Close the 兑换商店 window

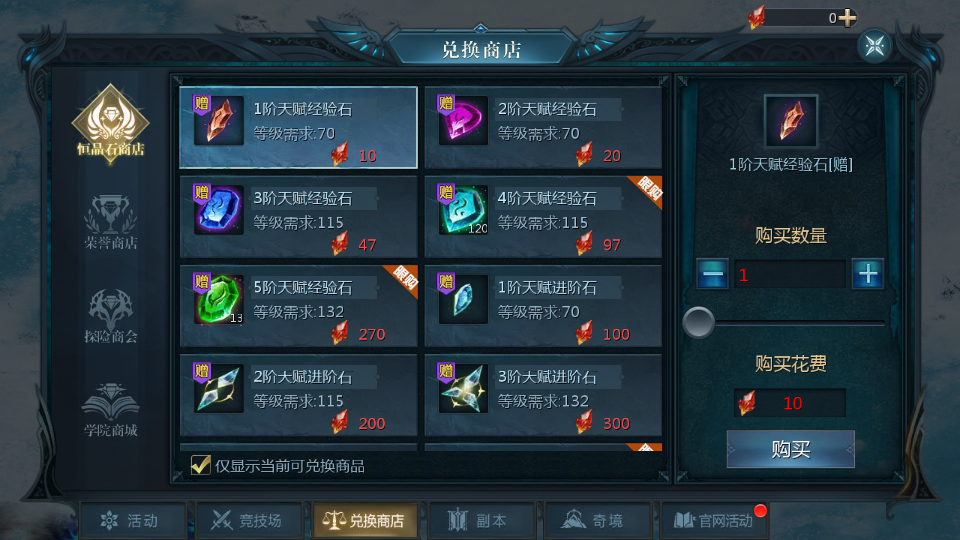click(874, 45)
